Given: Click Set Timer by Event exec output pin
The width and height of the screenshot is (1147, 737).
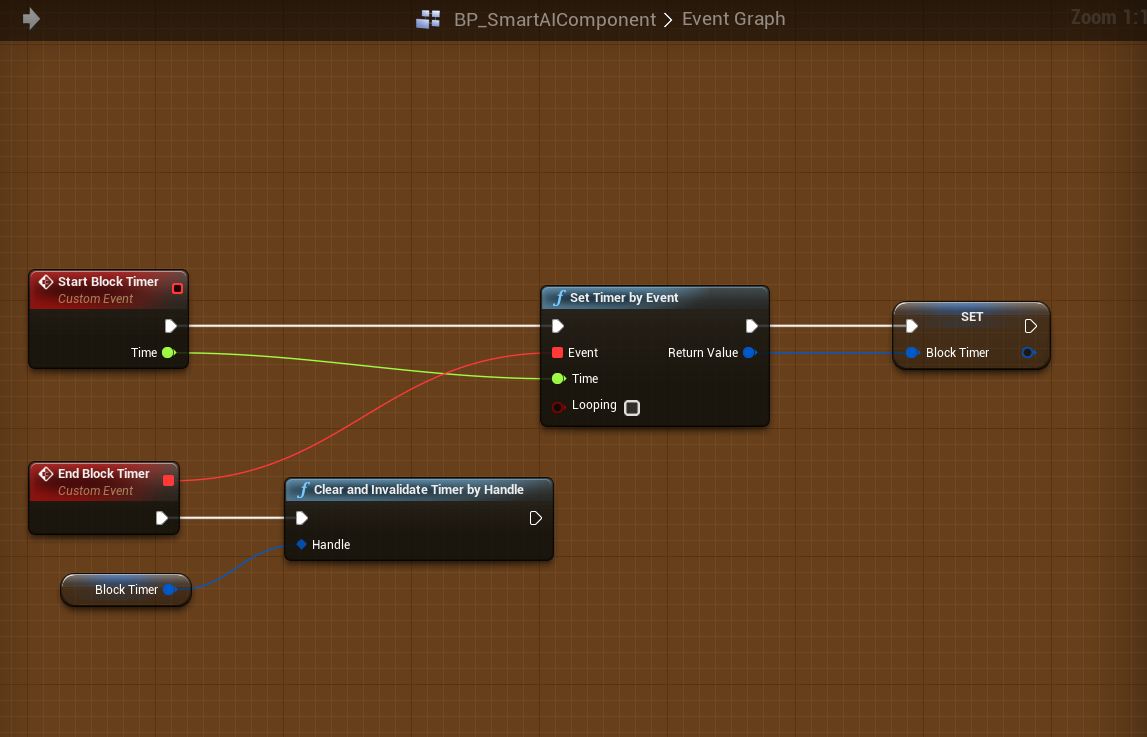Looking at the screenshot, I should click(x=751, y=326).
